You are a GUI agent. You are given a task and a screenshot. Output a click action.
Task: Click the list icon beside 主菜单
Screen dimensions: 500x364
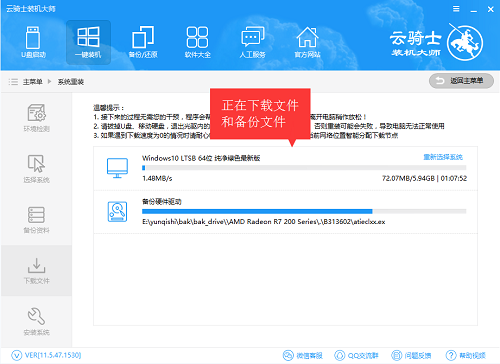click(x=13, y=82)
